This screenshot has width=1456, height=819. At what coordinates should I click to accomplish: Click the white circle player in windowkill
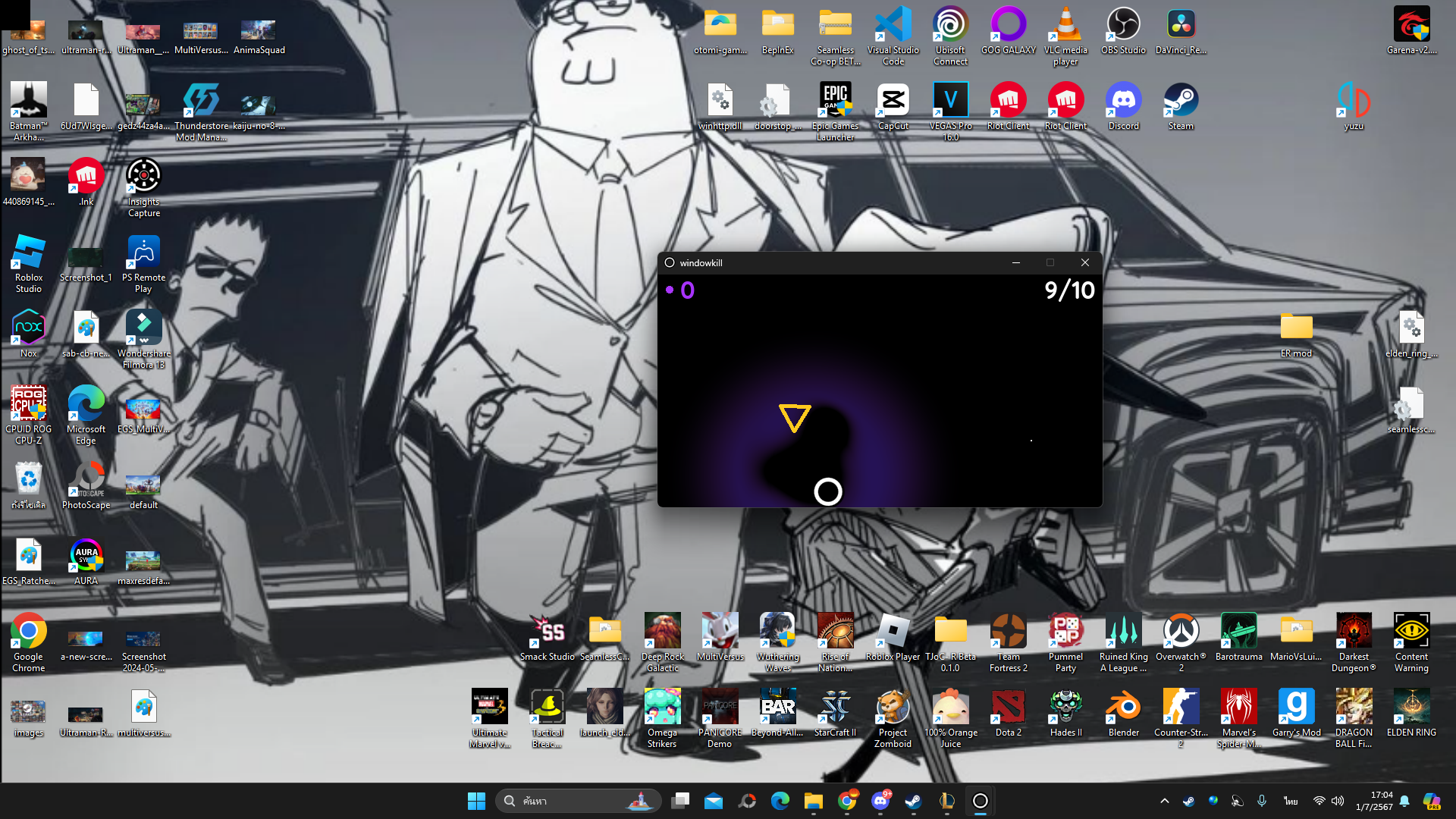(x=827, y=492)
